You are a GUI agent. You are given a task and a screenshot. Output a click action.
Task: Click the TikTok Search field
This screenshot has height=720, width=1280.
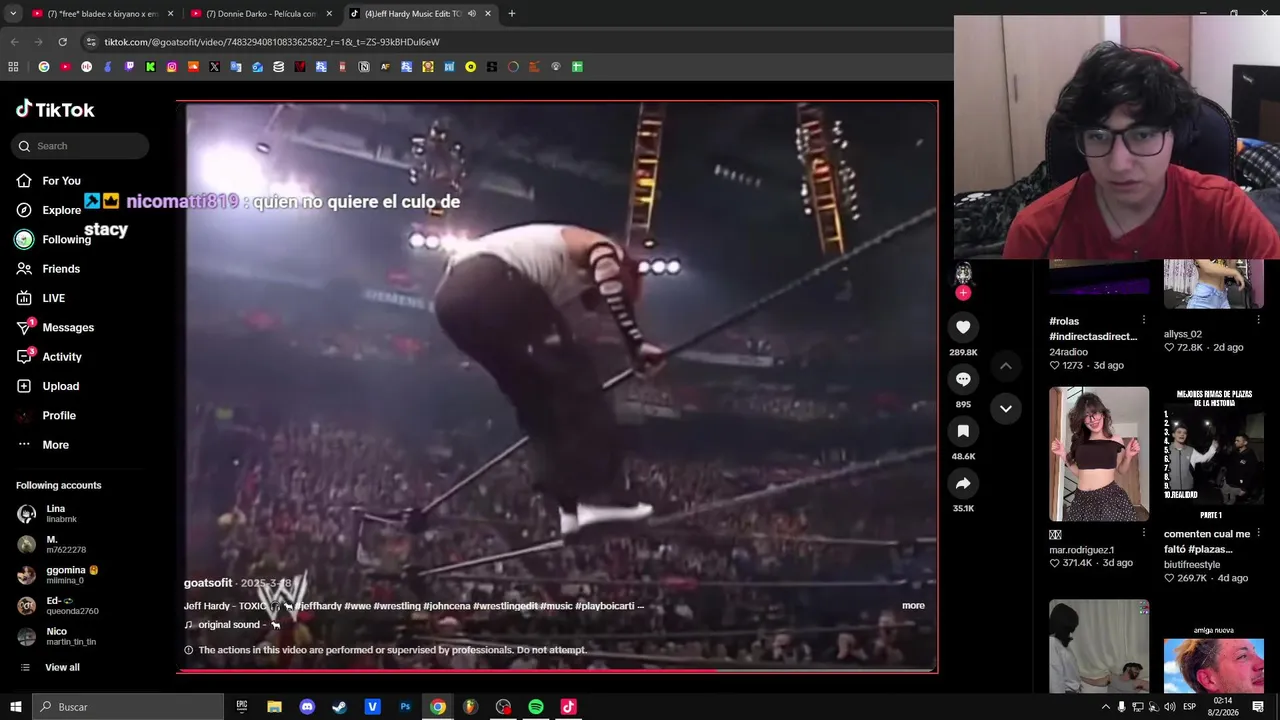coord(82,146)
